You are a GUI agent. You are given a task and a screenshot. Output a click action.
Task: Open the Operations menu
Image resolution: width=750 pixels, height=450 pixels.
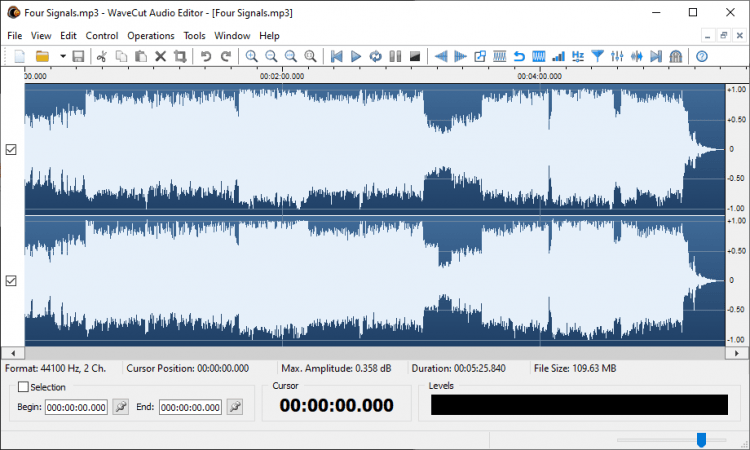pos(150,35)
